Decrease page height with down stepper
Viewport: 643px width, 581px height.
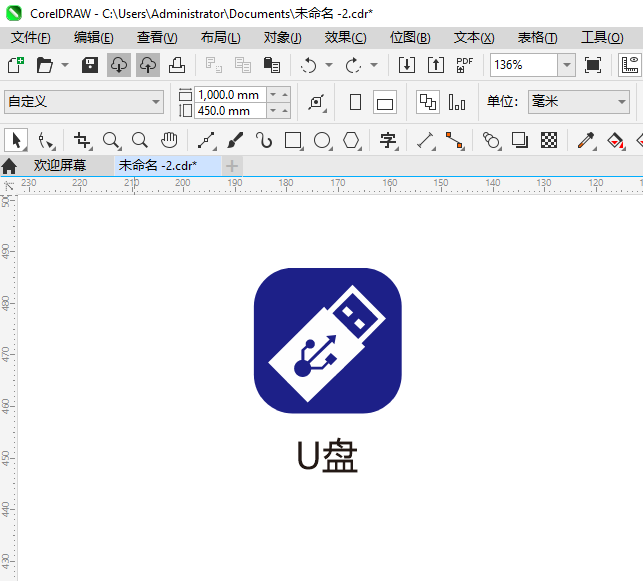[273, 110]
